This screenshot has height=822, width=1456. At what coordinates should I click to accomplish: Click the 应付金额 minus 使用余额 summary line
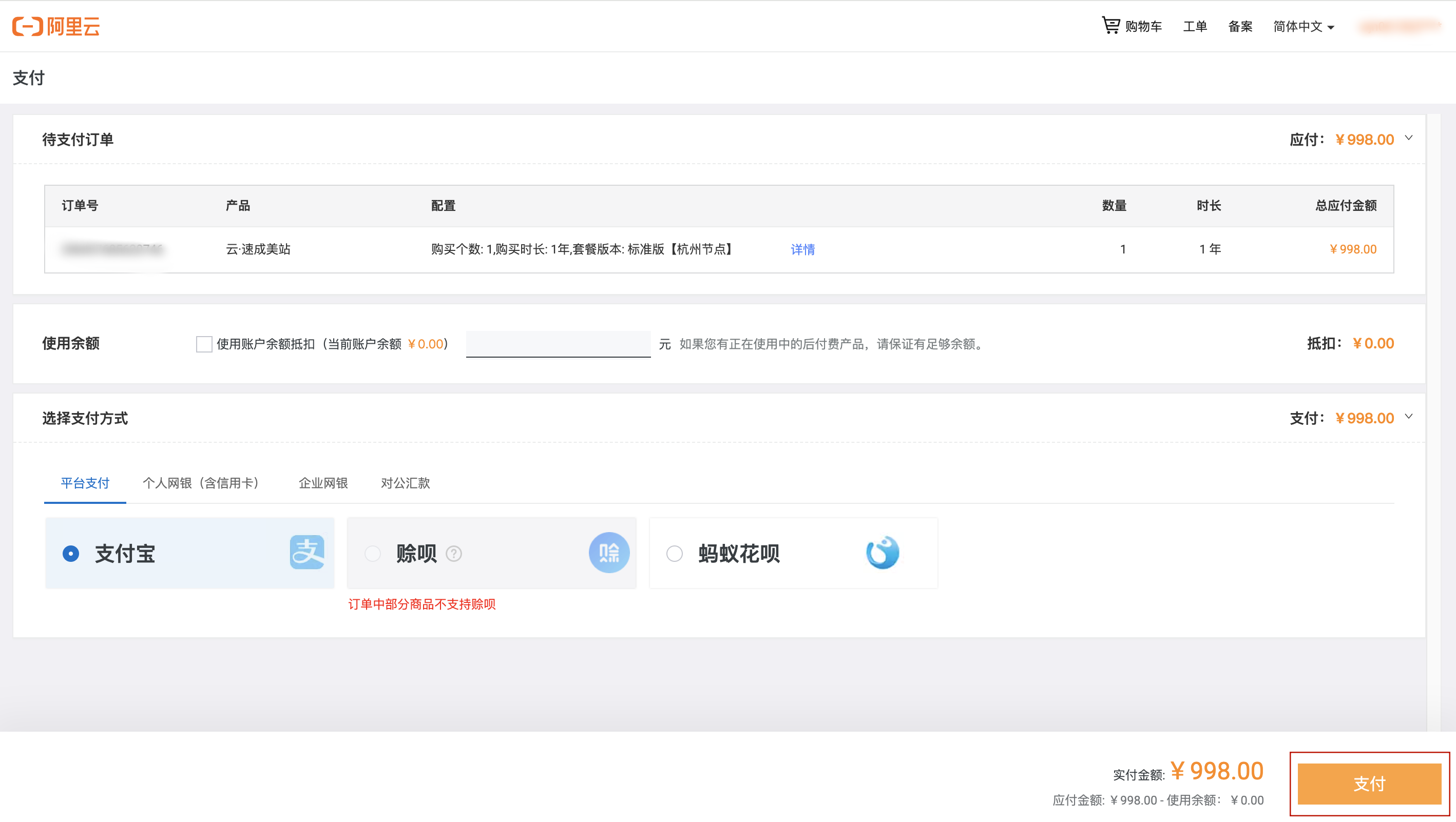pos(1158,800)
